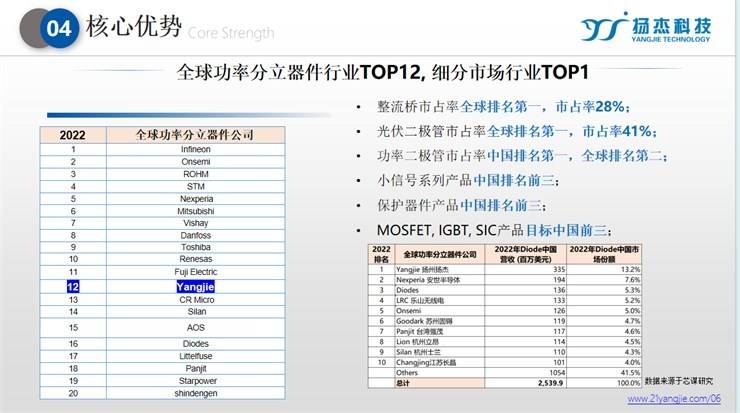Click the Silan 杭州士兰 row

[505, 352]
